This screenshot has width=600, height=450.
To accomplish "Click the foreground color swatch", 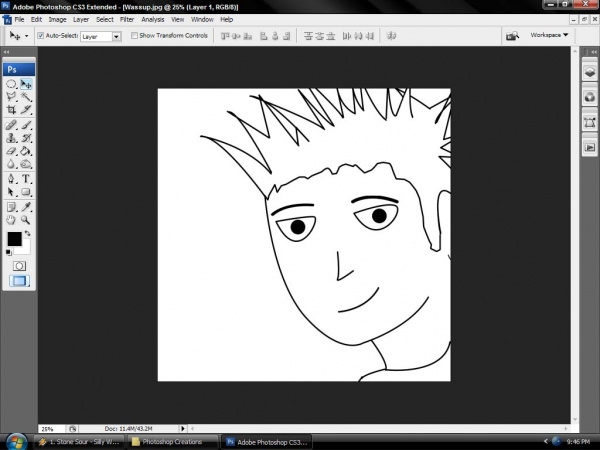I will click(15, 239).
